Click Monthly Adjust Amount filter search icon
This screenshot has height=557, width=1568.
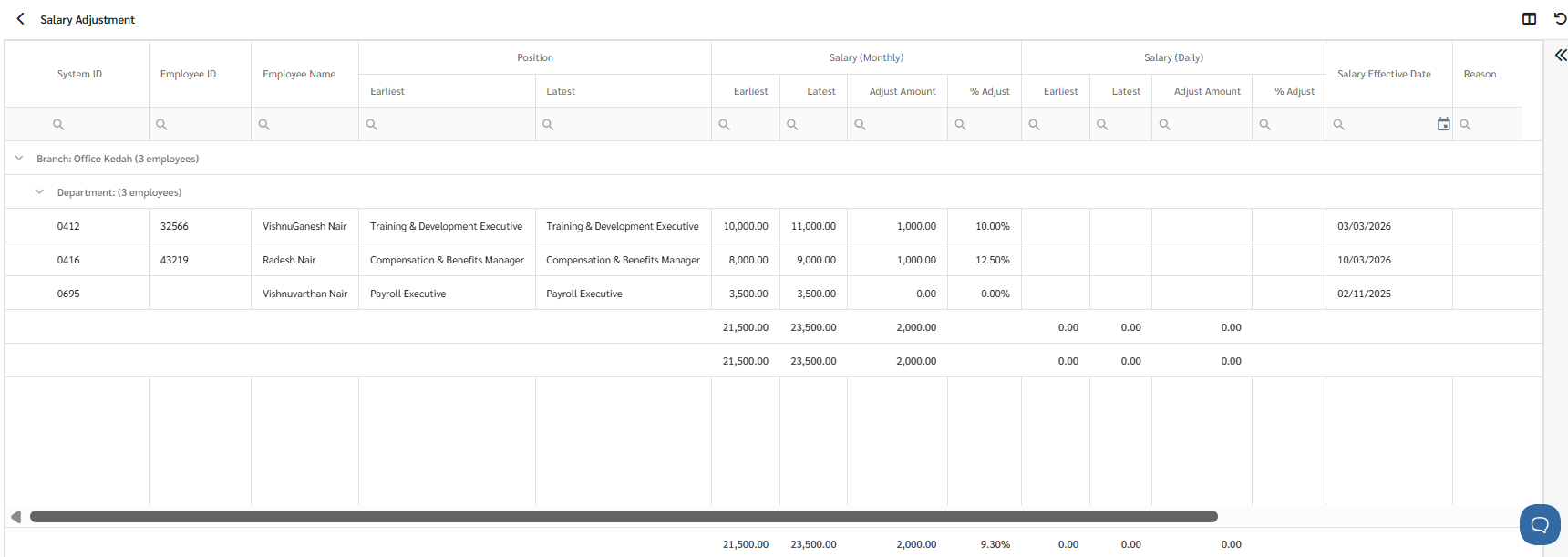860,124
